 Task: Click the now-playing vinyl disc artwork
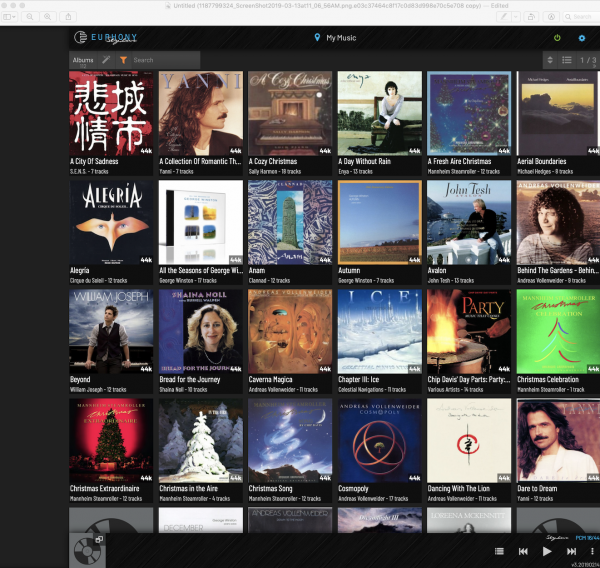tap(87, 551)
